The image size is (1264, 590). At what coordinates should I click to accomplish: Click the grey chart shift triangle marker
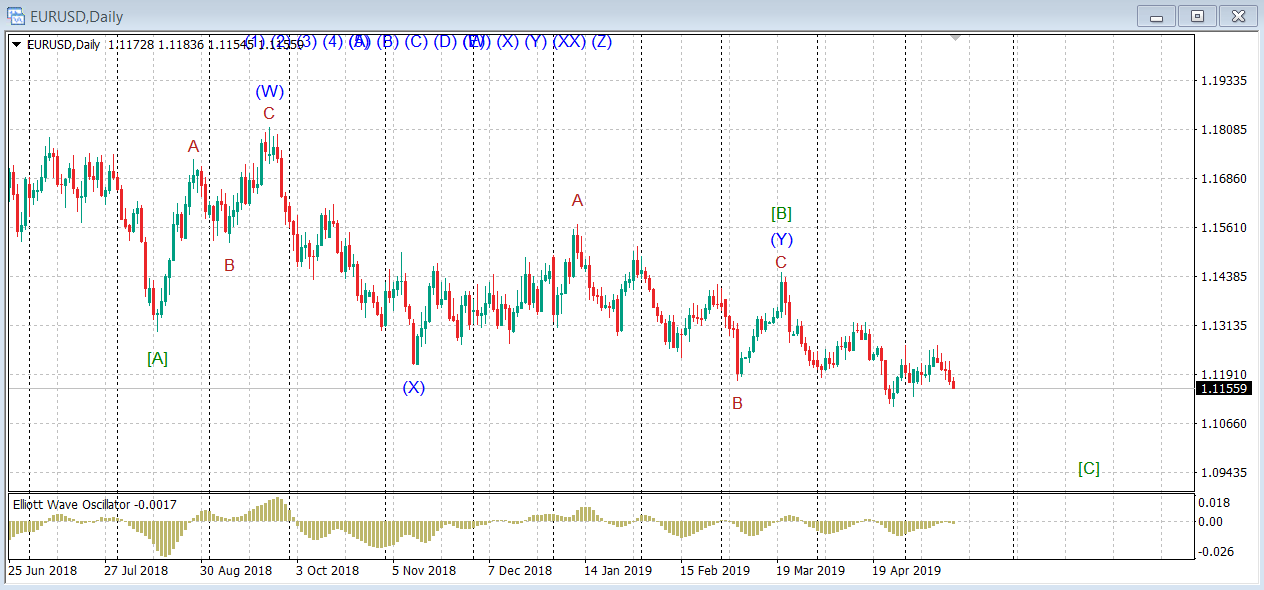(955, 38)
